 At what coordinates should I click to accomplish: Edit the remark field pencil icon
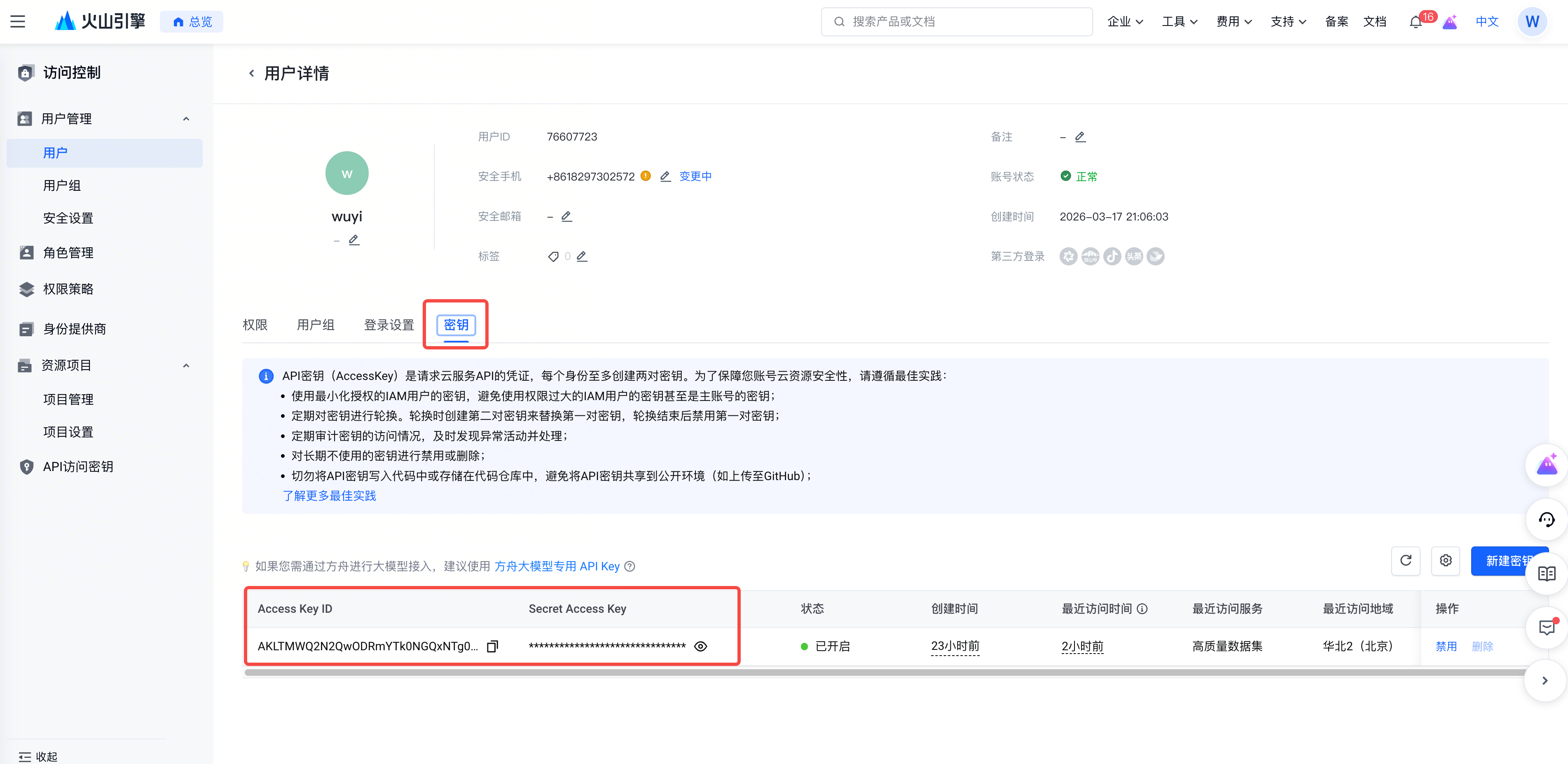click(1080, 136)
